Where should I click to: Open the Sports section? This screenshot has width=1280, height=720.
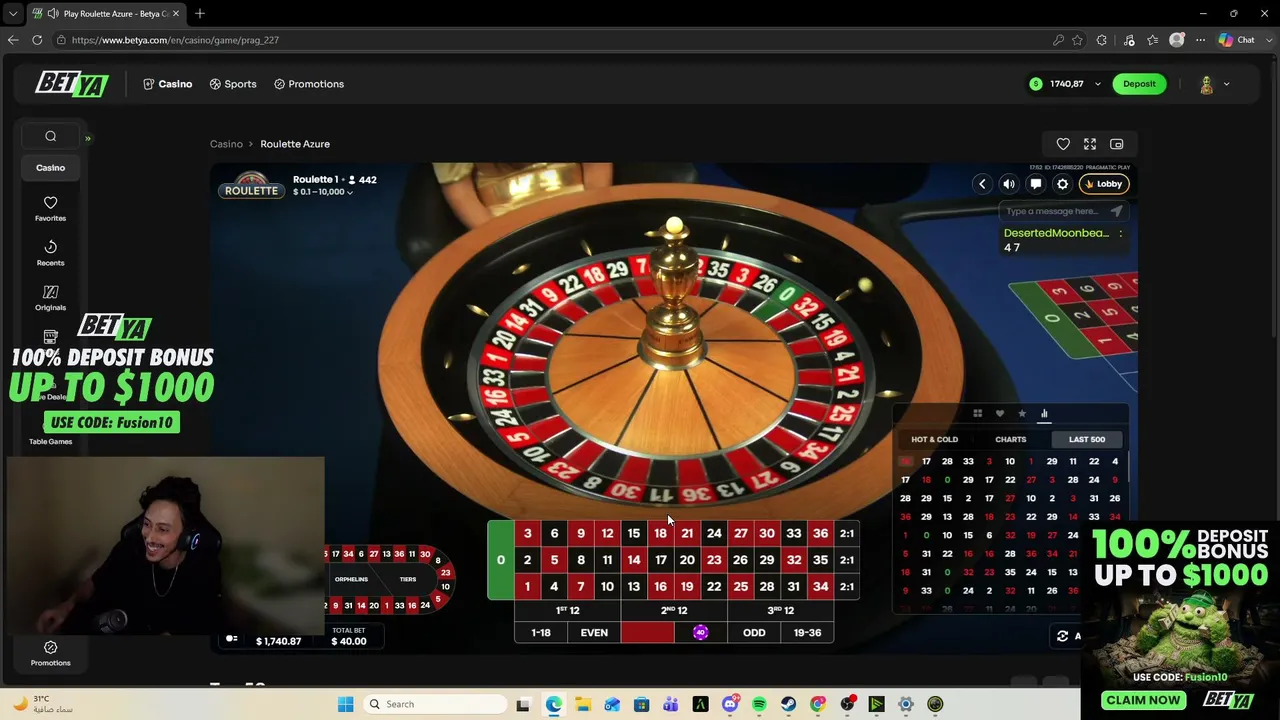coord(233,84)
